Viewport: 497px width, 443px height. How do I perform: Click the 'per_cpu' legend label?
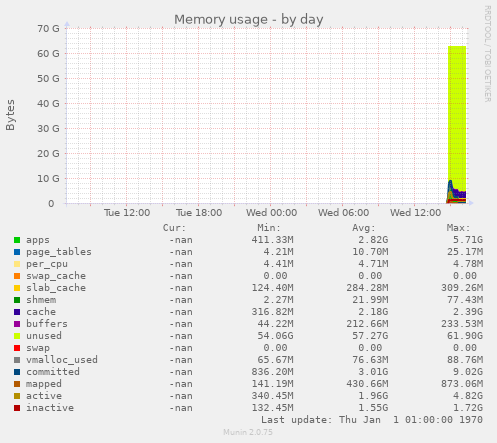tap(47, 264)
